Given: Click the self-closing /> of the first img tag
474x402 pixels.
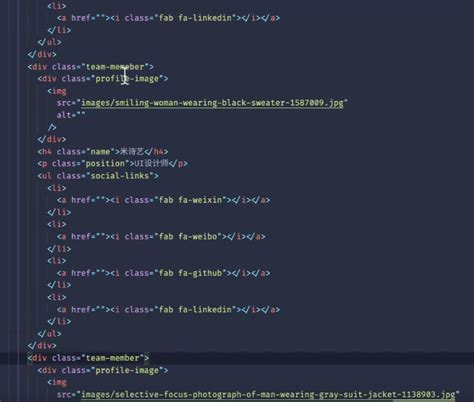Looking at the screenshot, I should pyautogui.click(x=52, y=127).
